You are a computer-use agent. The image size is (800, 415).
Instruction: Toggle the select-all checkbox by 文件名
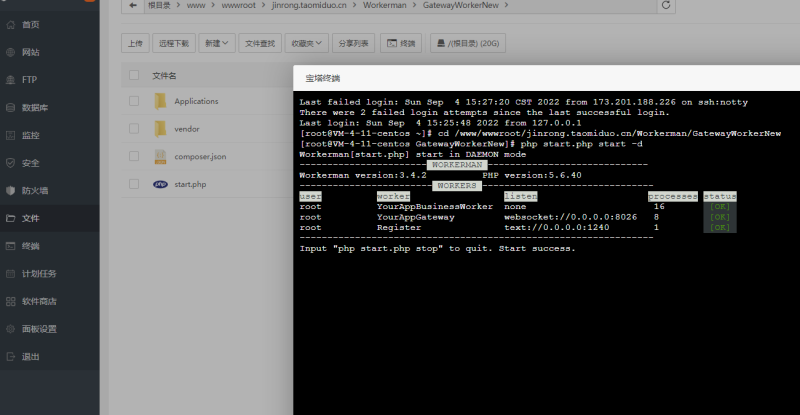pos(134,75)
